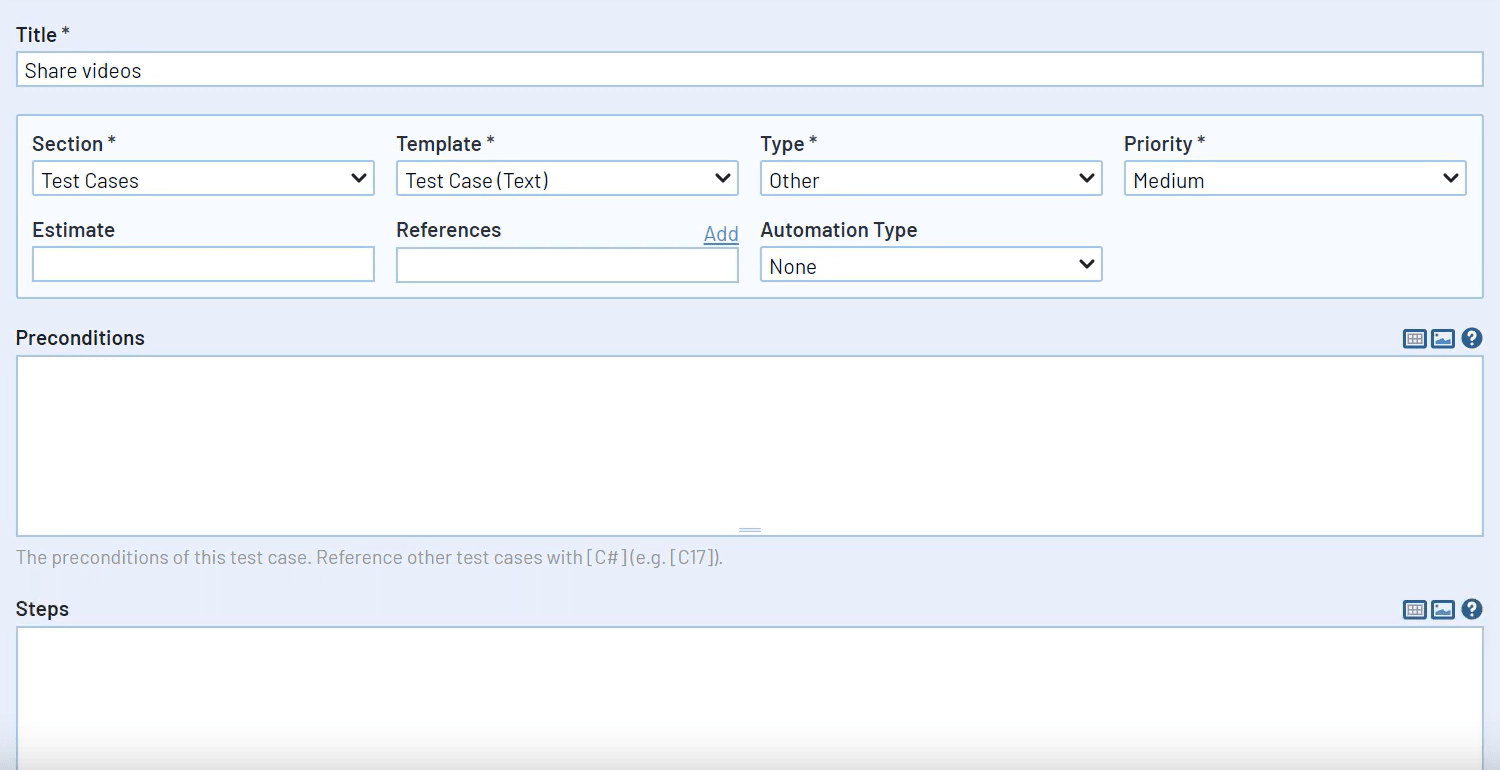Insert a table into the Steps field

(1414, 609)
